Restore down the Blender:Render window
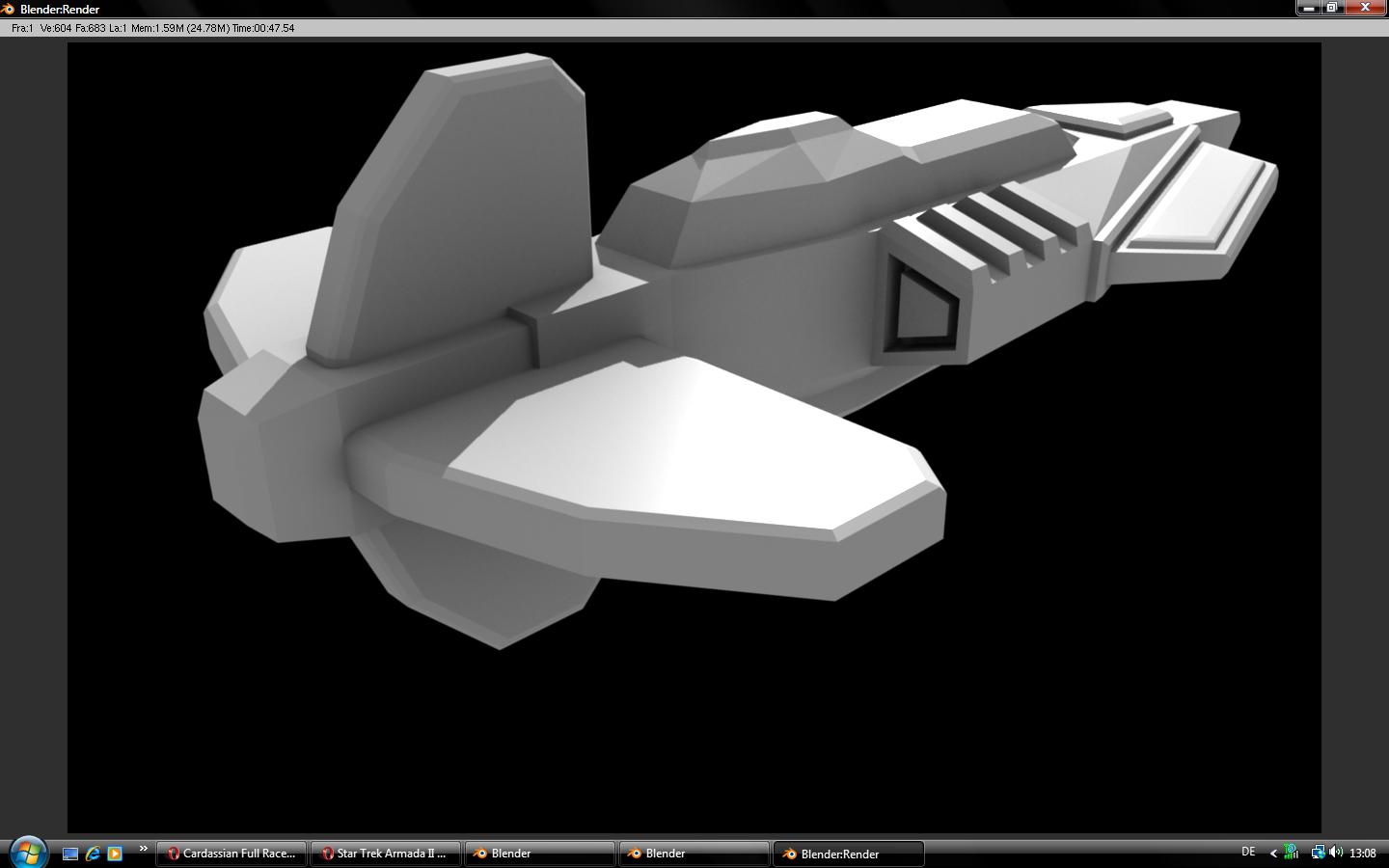The width and height of the screenshot is (1389, 868). click(1331, 8)
